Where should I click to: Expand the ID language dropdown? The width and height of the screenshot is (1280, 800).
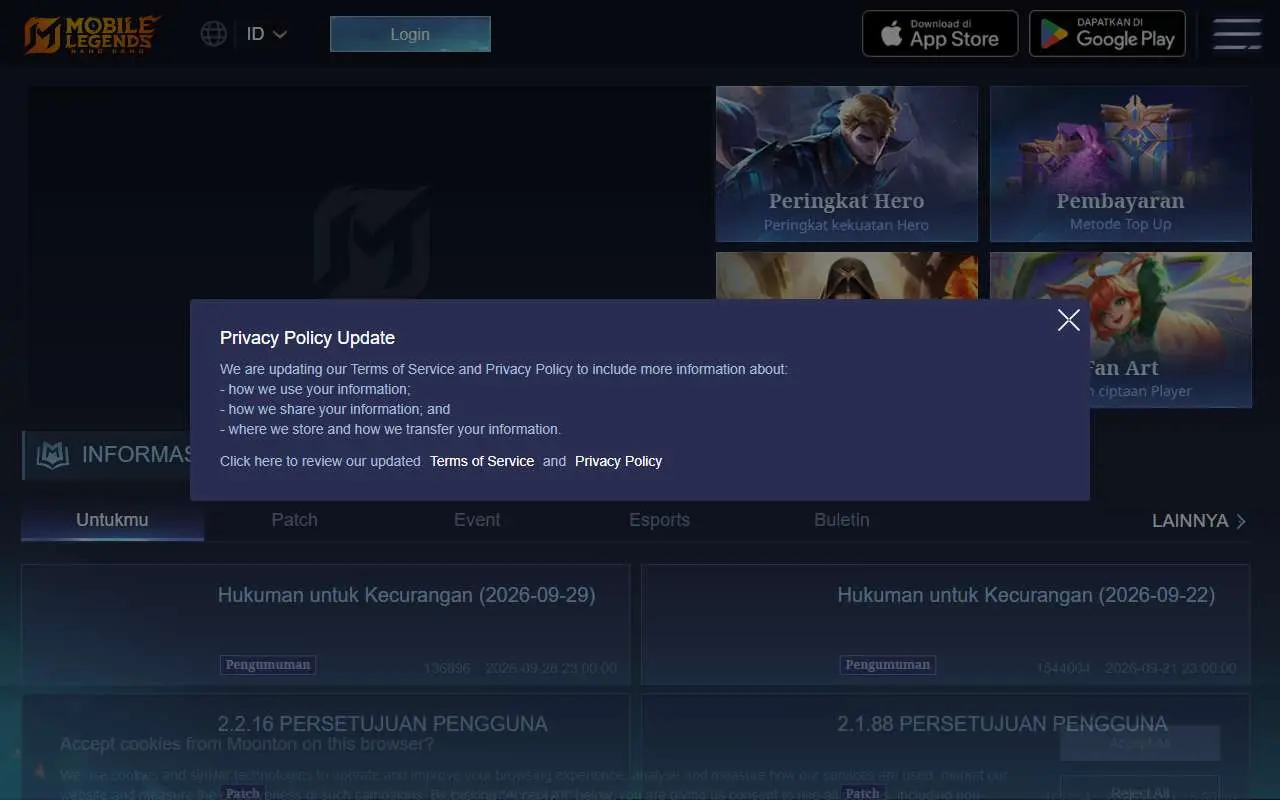pyautogui.click(x=267, y=34)
